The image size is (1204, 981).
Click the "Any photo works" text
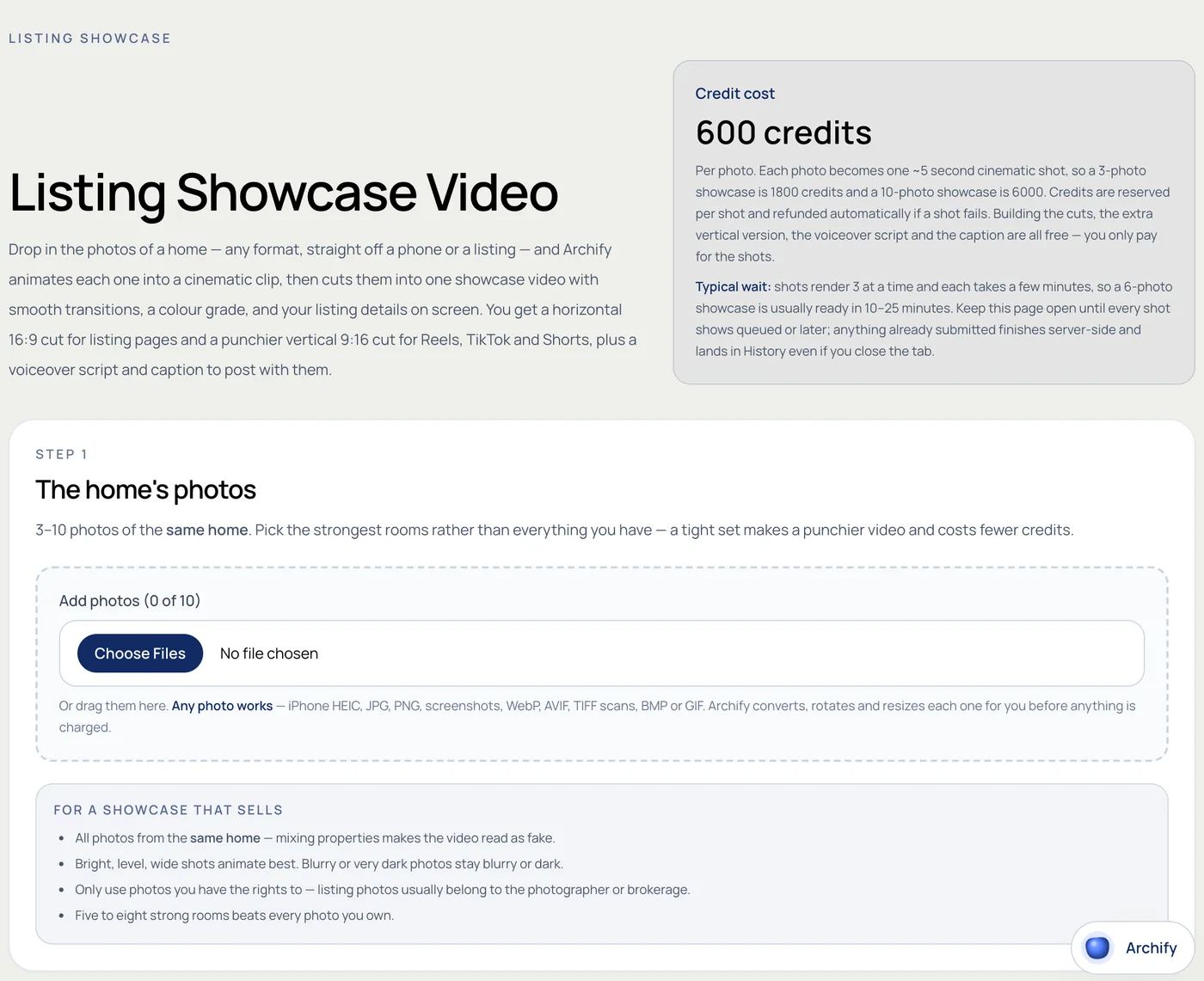coord(222,706)
